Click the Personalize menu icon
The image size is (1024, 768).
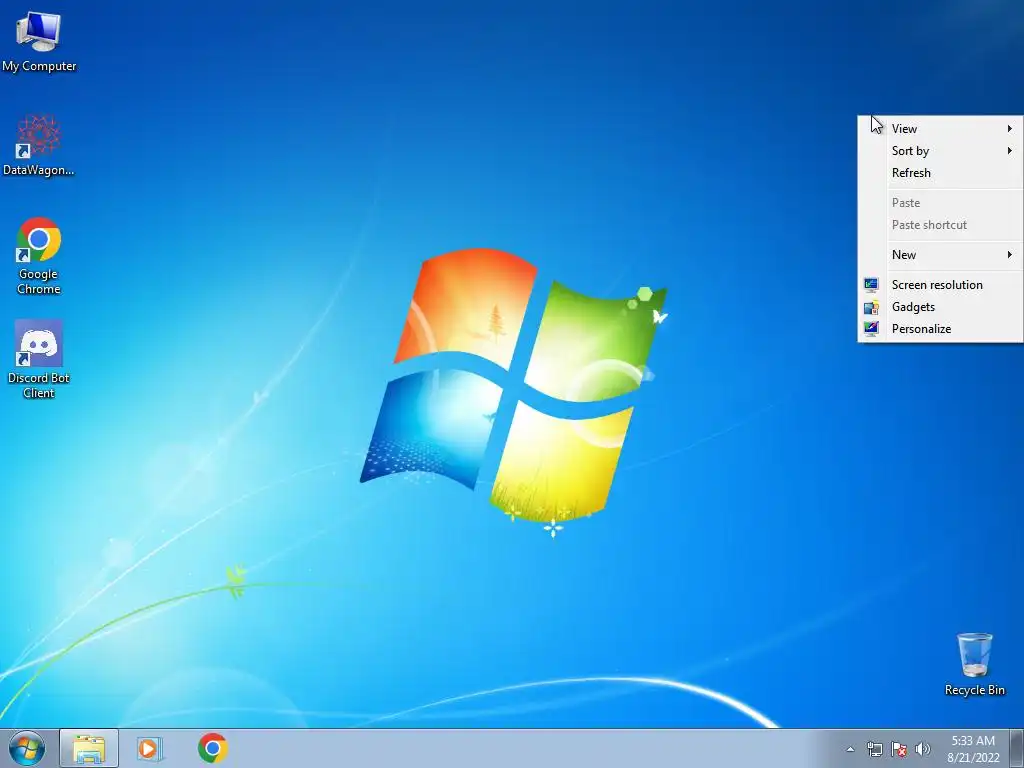coord(871,329)
